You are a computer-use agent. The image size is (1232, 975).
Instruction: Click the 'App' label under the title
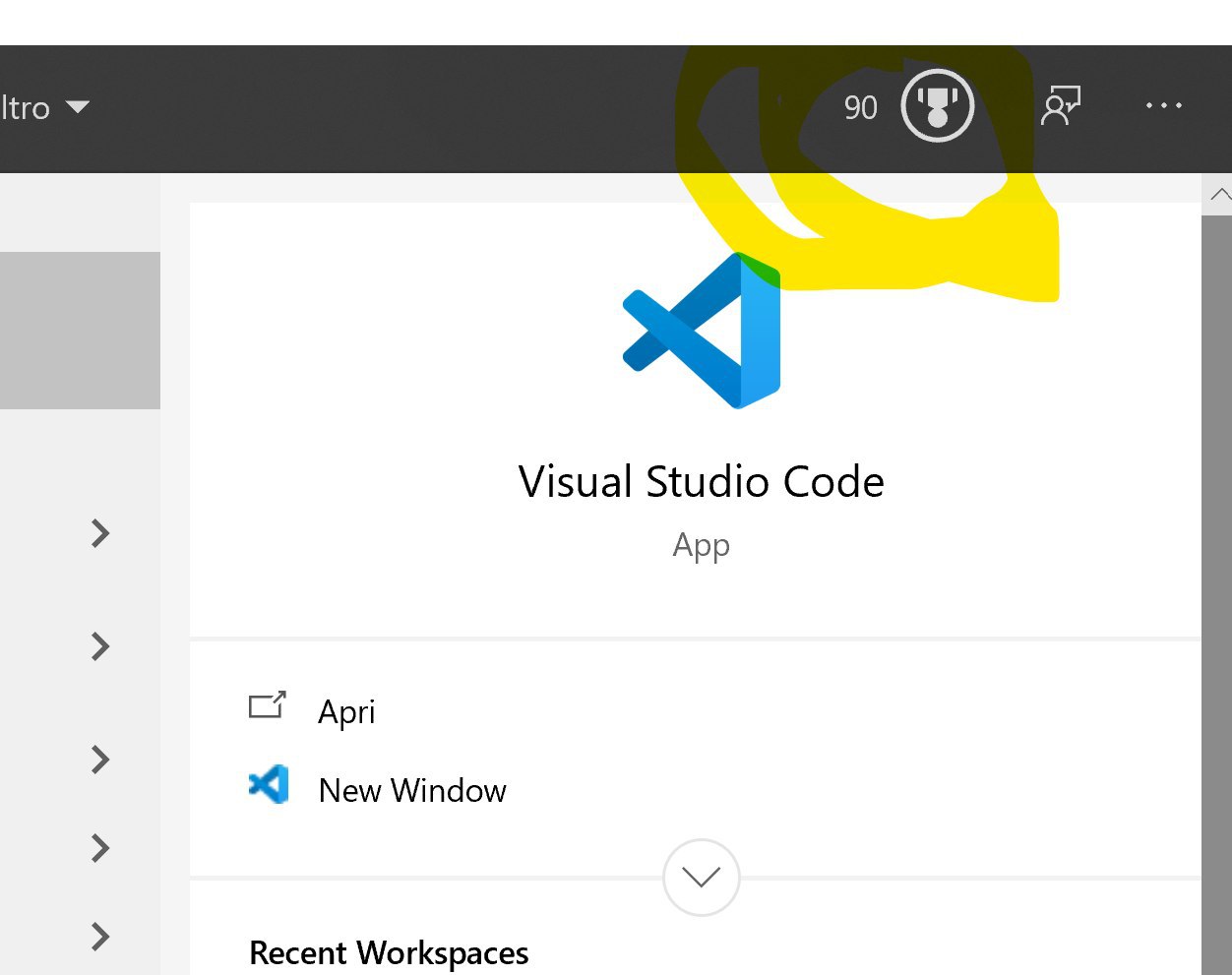pos(702,545)
